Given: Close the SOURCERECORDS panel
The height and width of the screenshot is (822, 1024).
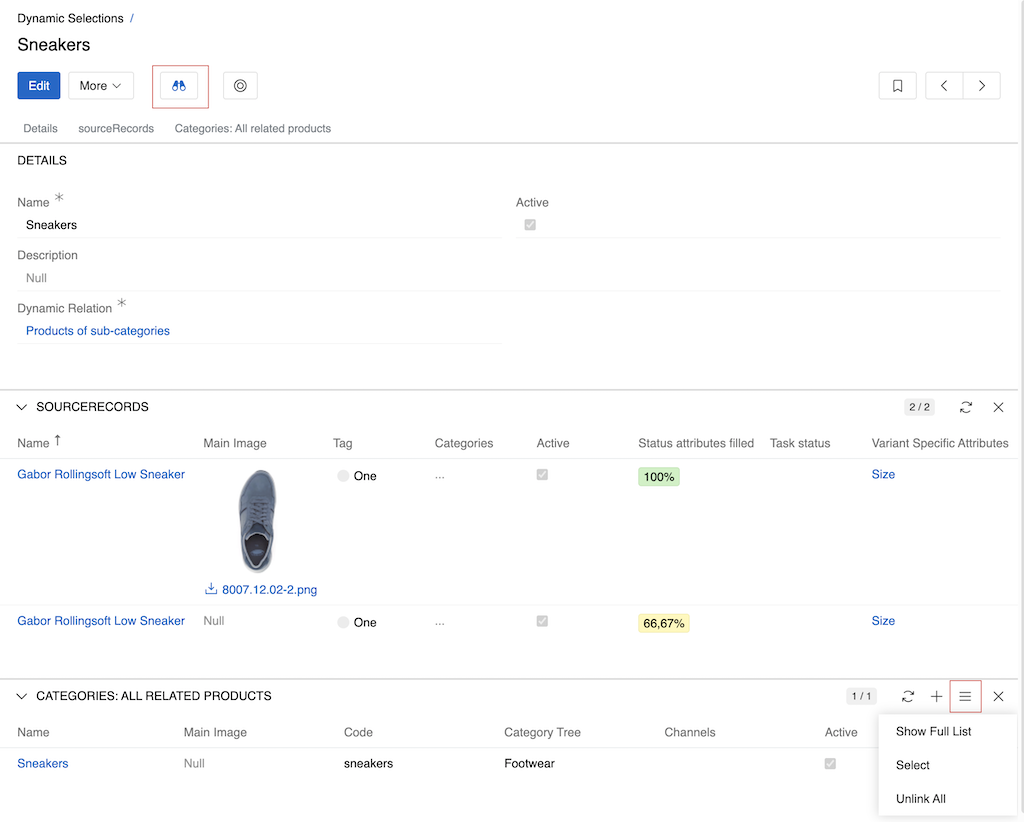Looking at the screenshot, I should 998,407.
